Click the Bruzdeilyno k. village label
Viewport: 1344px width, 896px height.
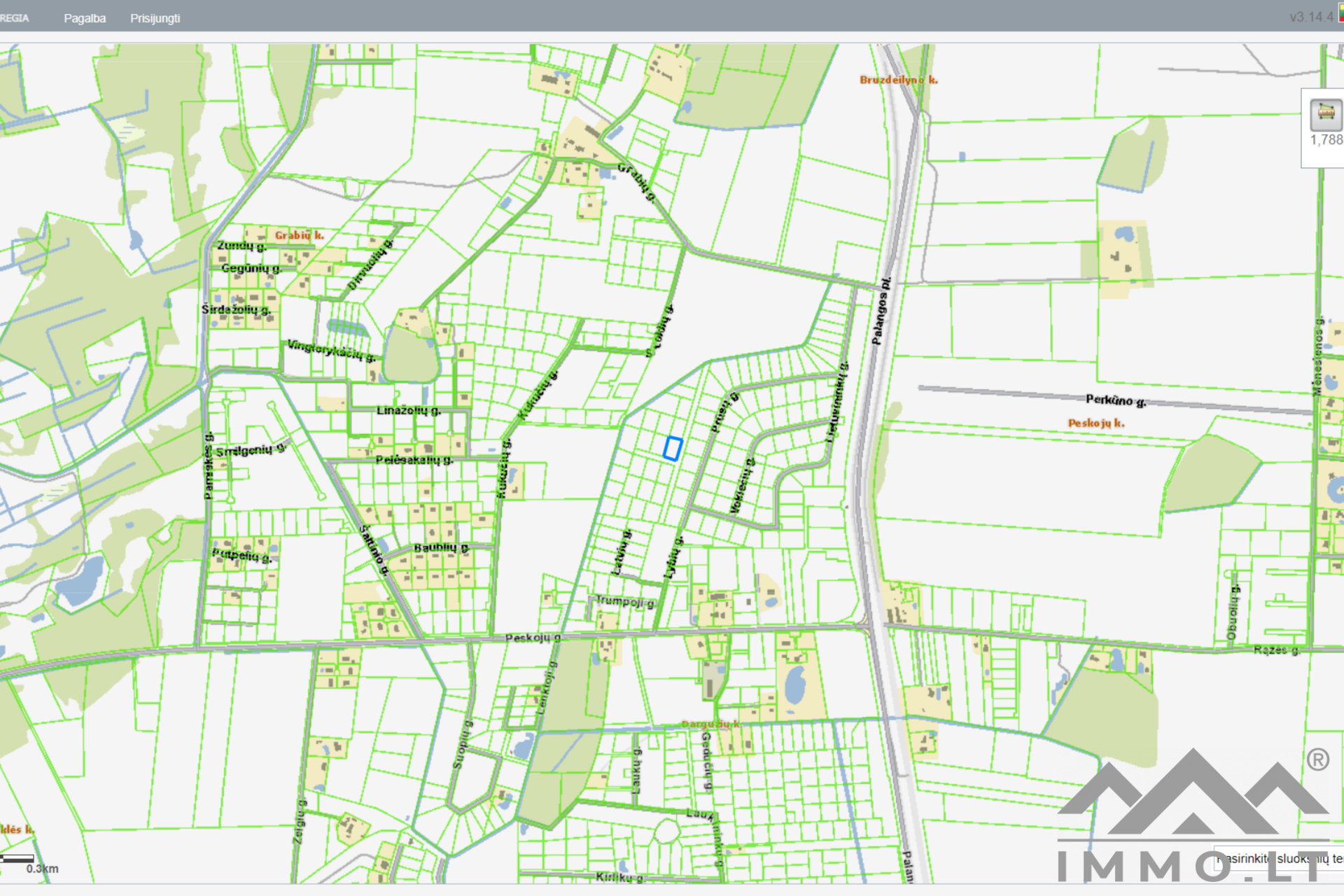(898, 80)
